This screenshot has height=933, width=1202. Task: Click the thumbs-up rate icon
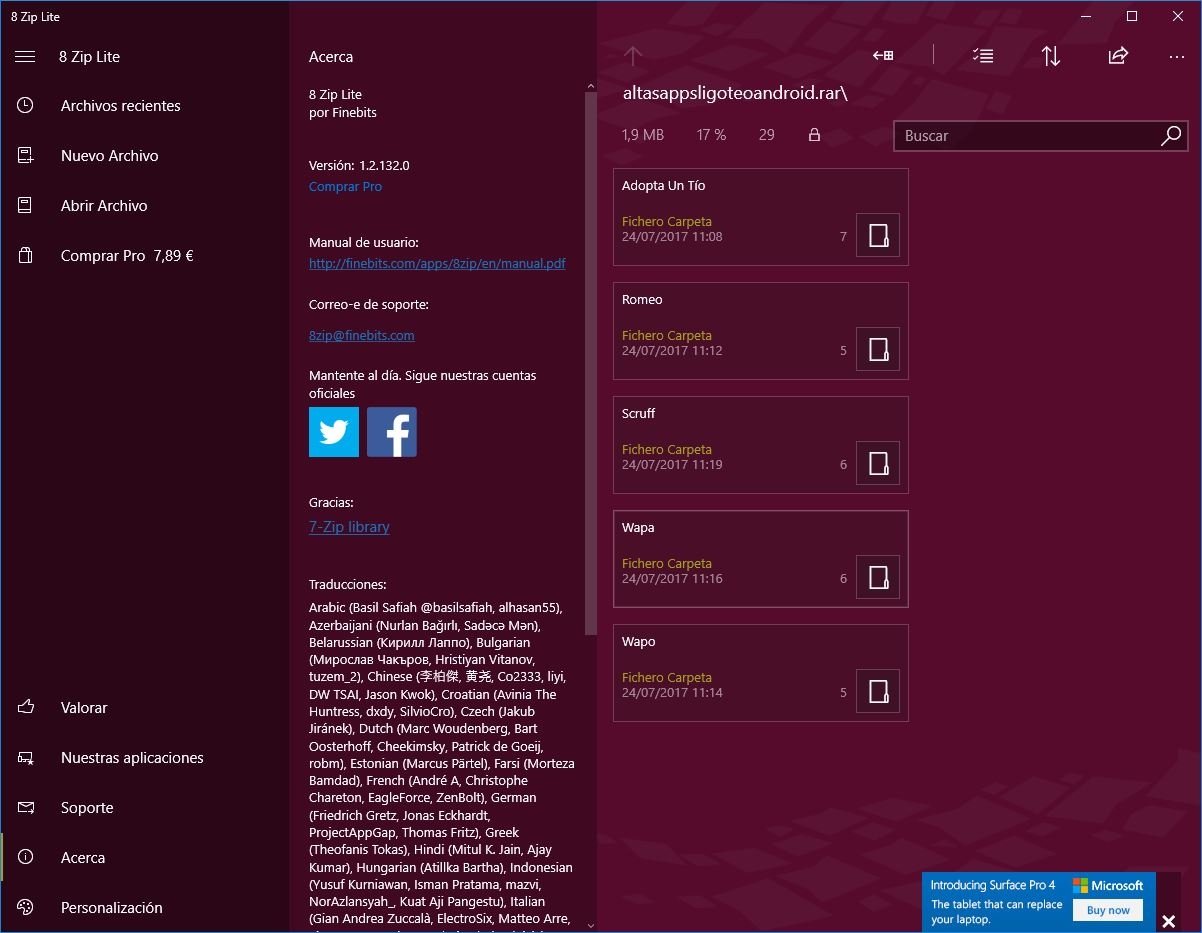[x=26, y=707]
